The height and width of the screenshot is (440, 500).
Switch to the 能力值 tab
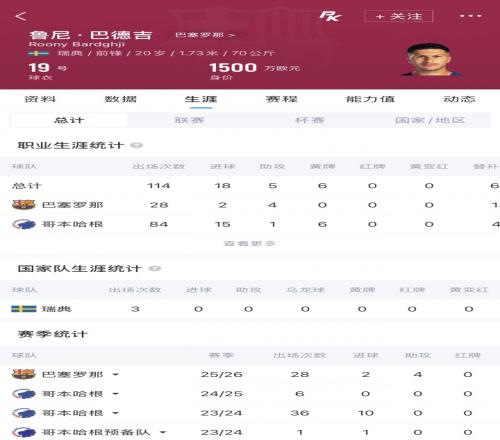click(370, 99)
